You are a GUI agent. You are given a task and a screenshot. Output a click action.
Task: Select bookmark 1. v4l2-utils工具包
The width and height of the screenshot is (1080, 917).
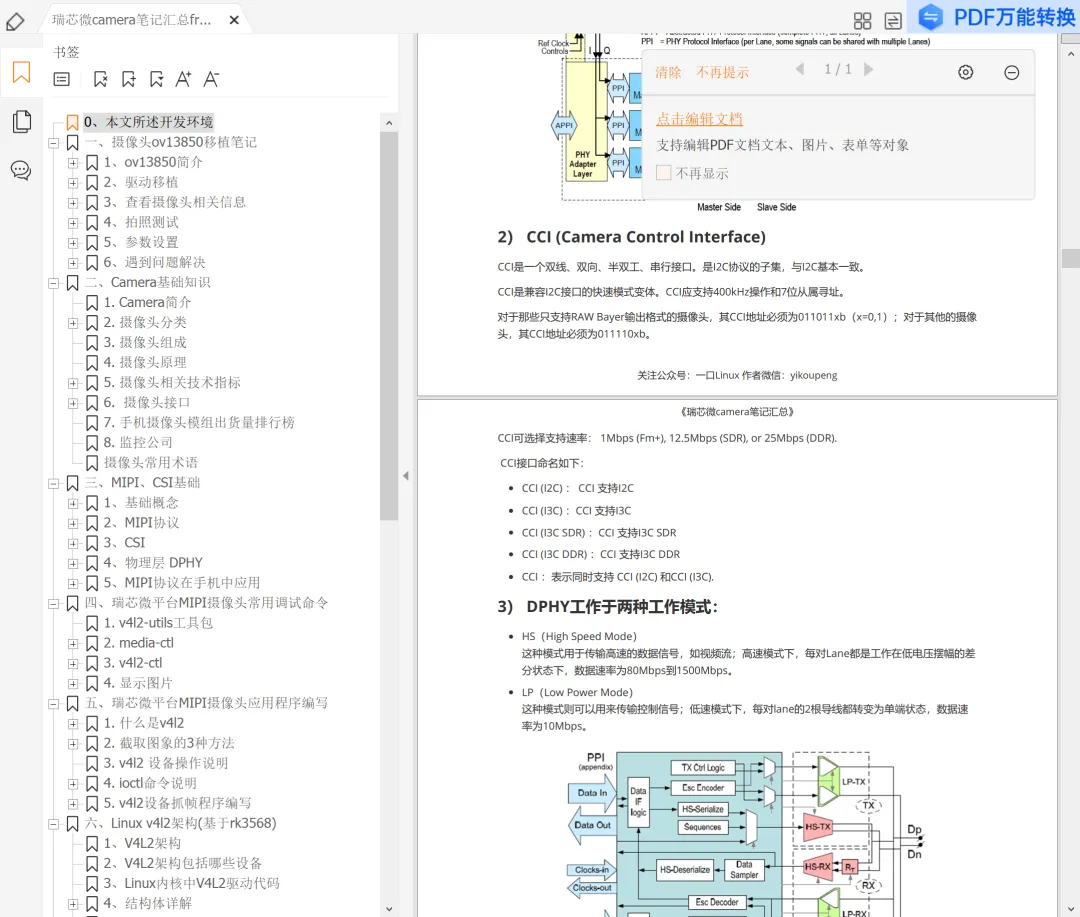[x=158, y=623]
